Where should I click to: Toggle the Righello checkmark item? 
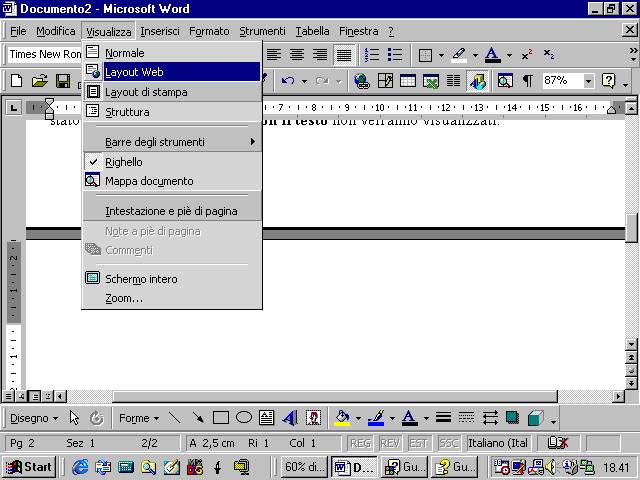tap(172, 162)
